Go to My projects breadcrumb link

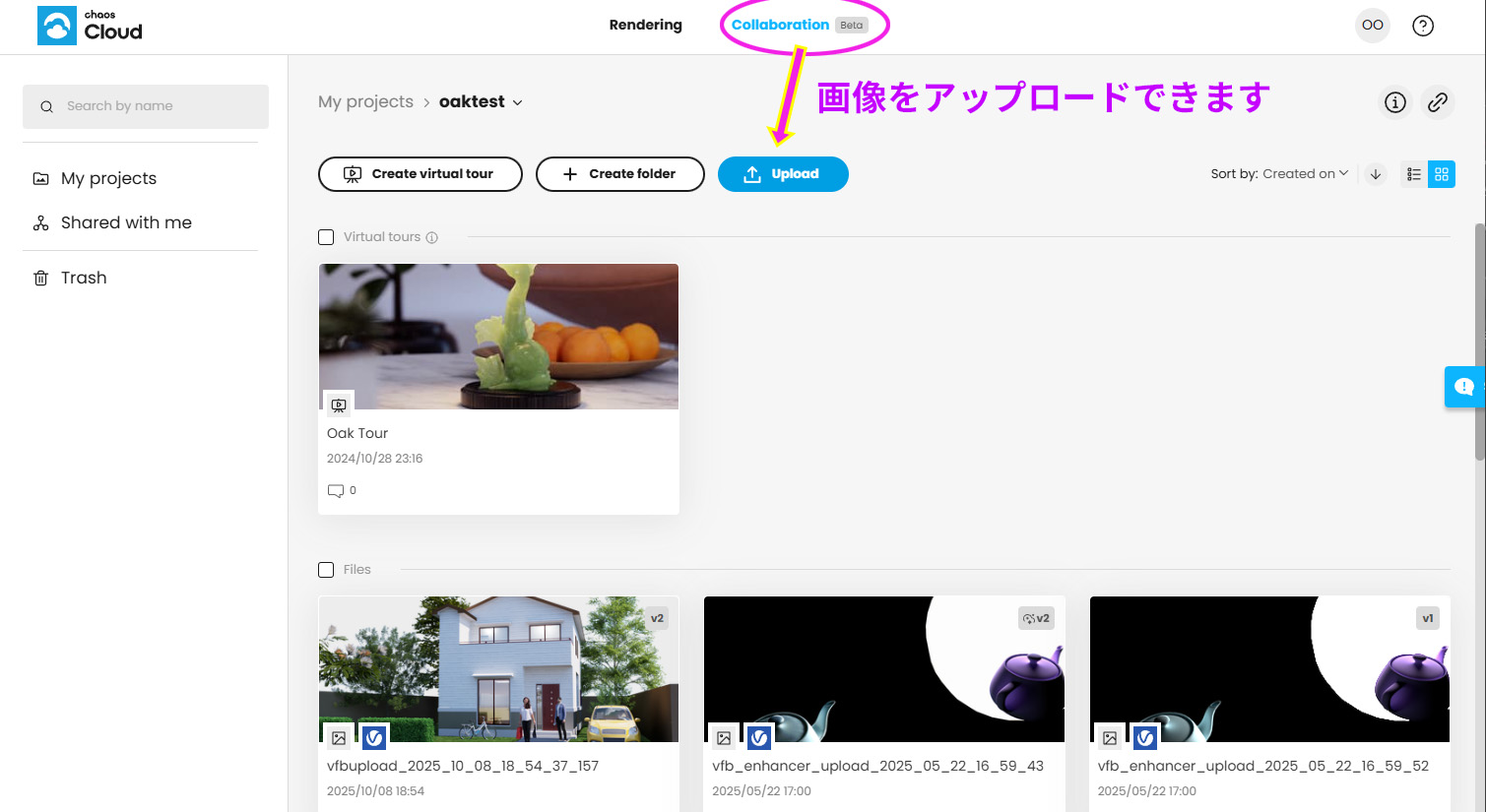click(365, 102)
